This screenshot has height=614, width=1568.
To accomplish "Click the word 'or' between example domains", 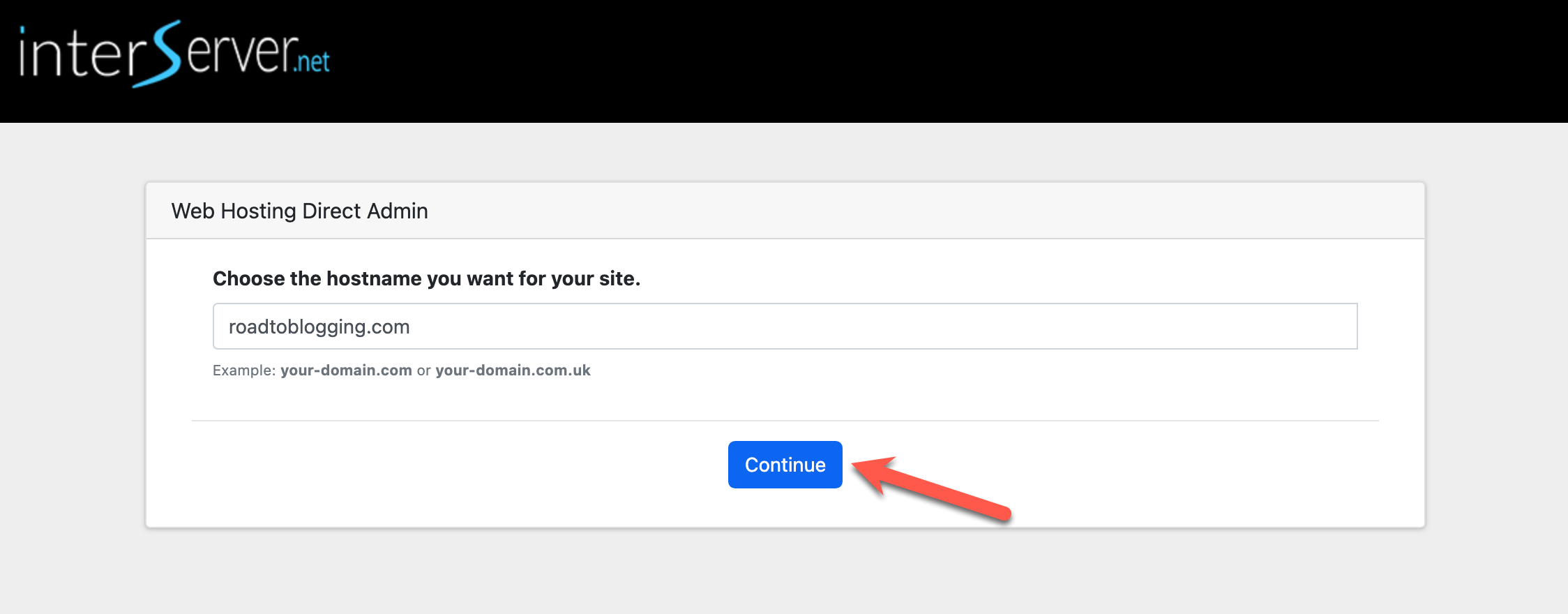I will [x=423, y=370].
